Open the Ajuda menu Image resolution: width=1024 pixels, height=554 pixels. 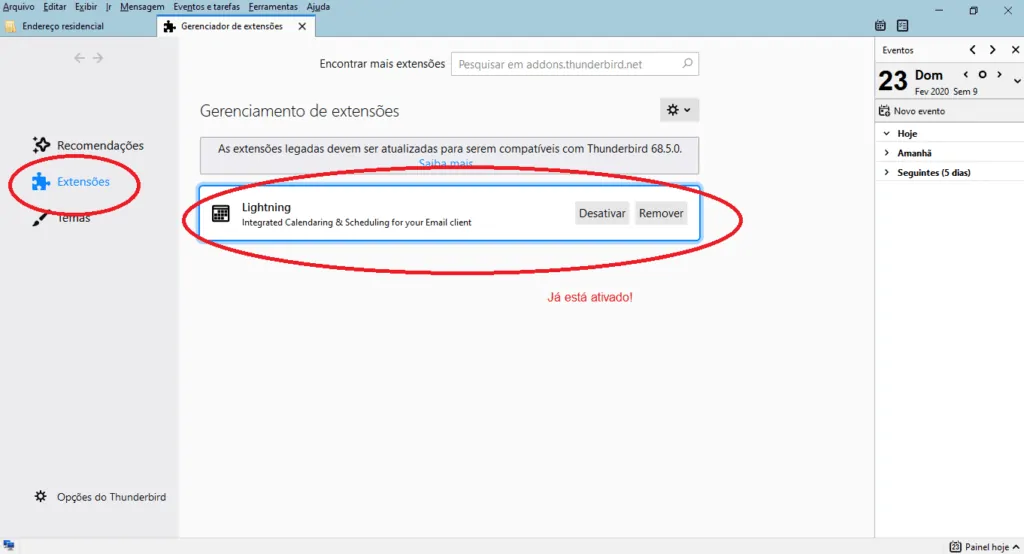pyautogui.click(x=318, y=7)
